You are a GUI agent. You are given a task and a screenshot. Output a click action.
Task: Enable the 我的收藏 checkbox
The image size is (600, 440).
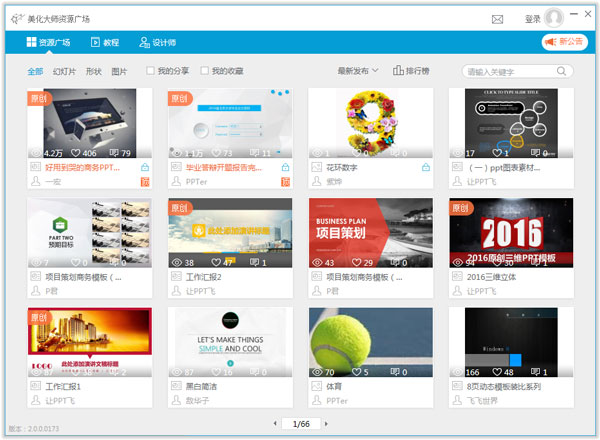205,72
